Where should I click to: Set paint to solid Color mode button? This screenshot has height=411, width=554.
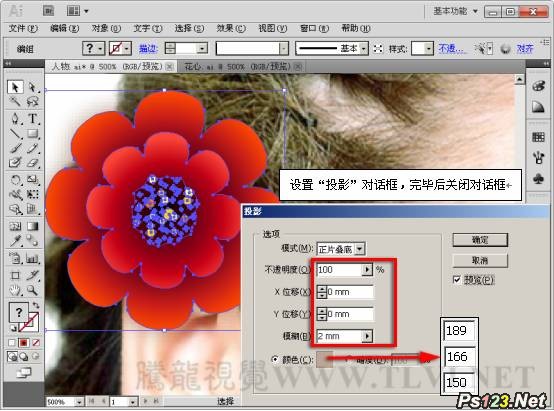click(12, 342)
